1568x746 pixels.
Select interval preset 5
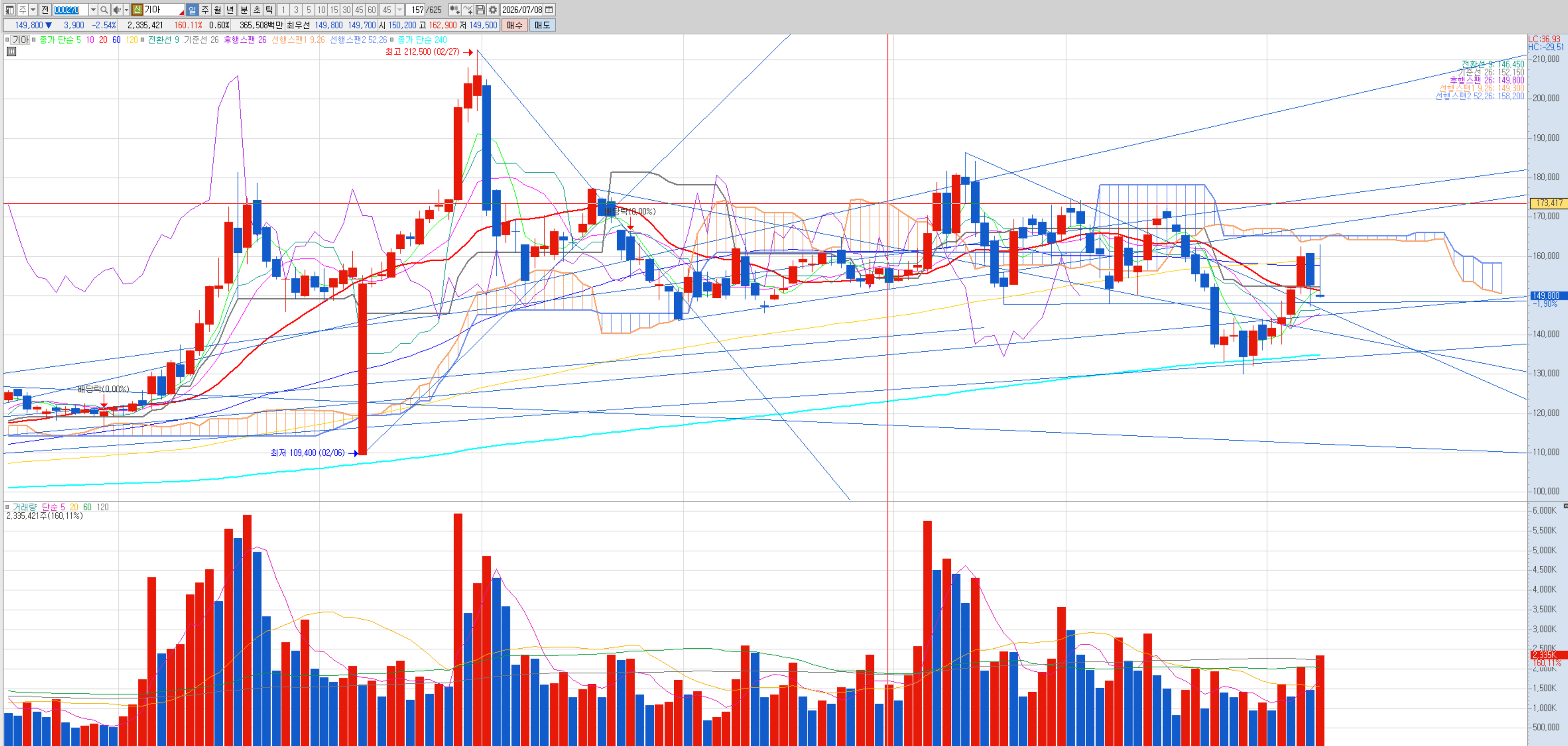[x=309, y=10]
